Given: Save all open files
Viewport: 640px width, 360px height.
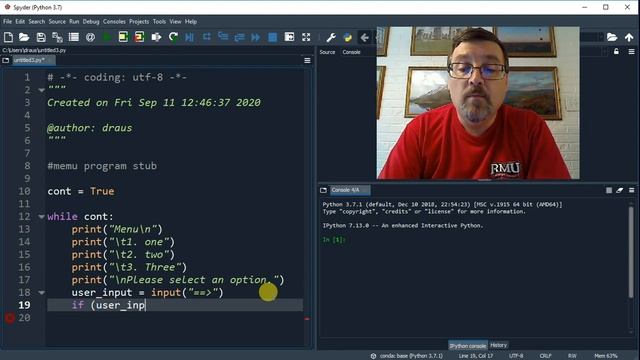Looking at the screenshot, I should click(57, 37).
